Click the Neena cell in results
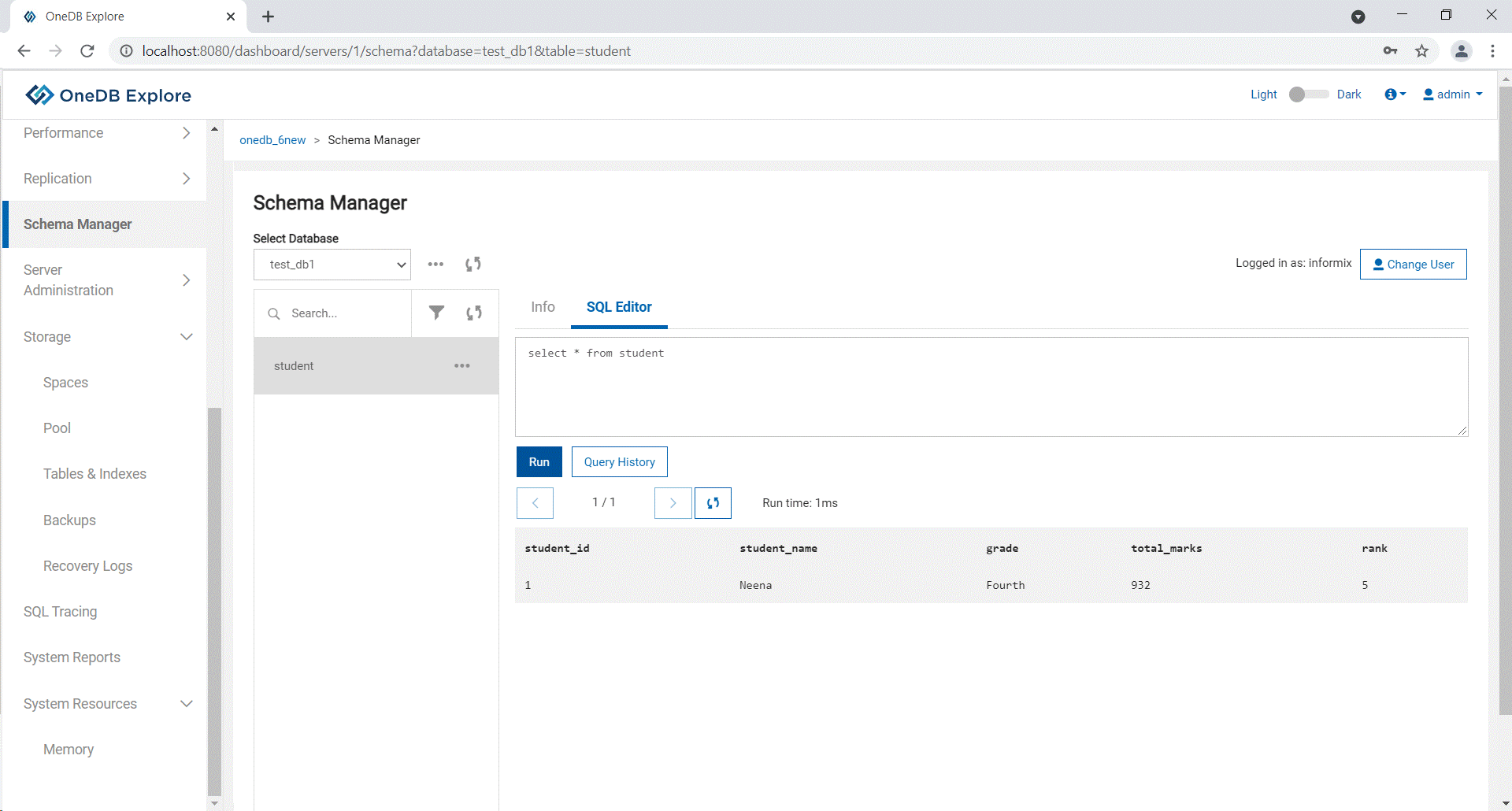The width and height of the screenshot is (1512, 811). 755,586
